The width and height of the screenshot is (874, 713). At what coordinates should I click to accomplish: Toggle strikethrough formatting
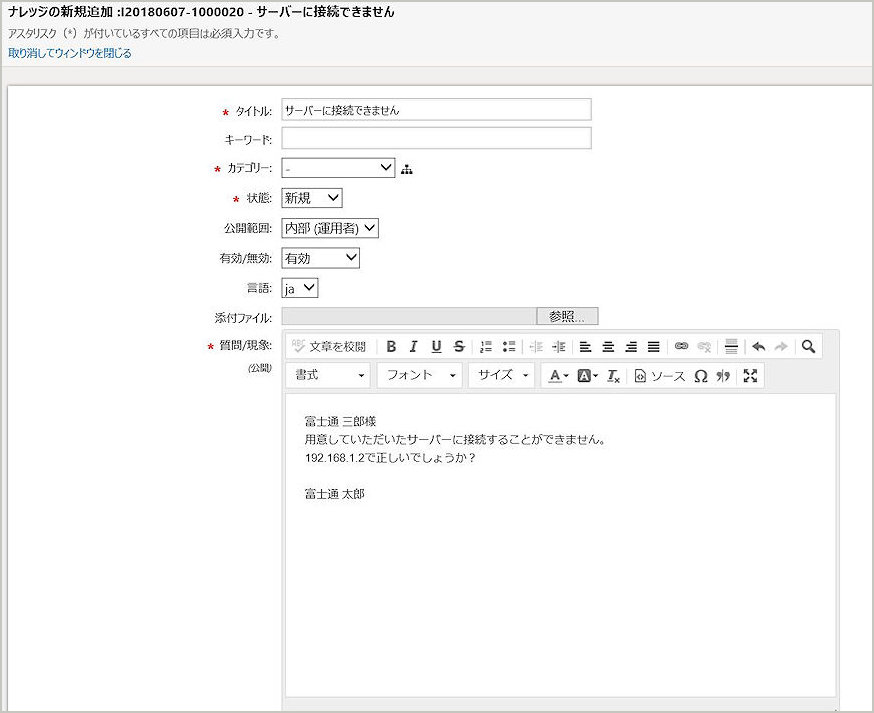(x=459, y=347)
